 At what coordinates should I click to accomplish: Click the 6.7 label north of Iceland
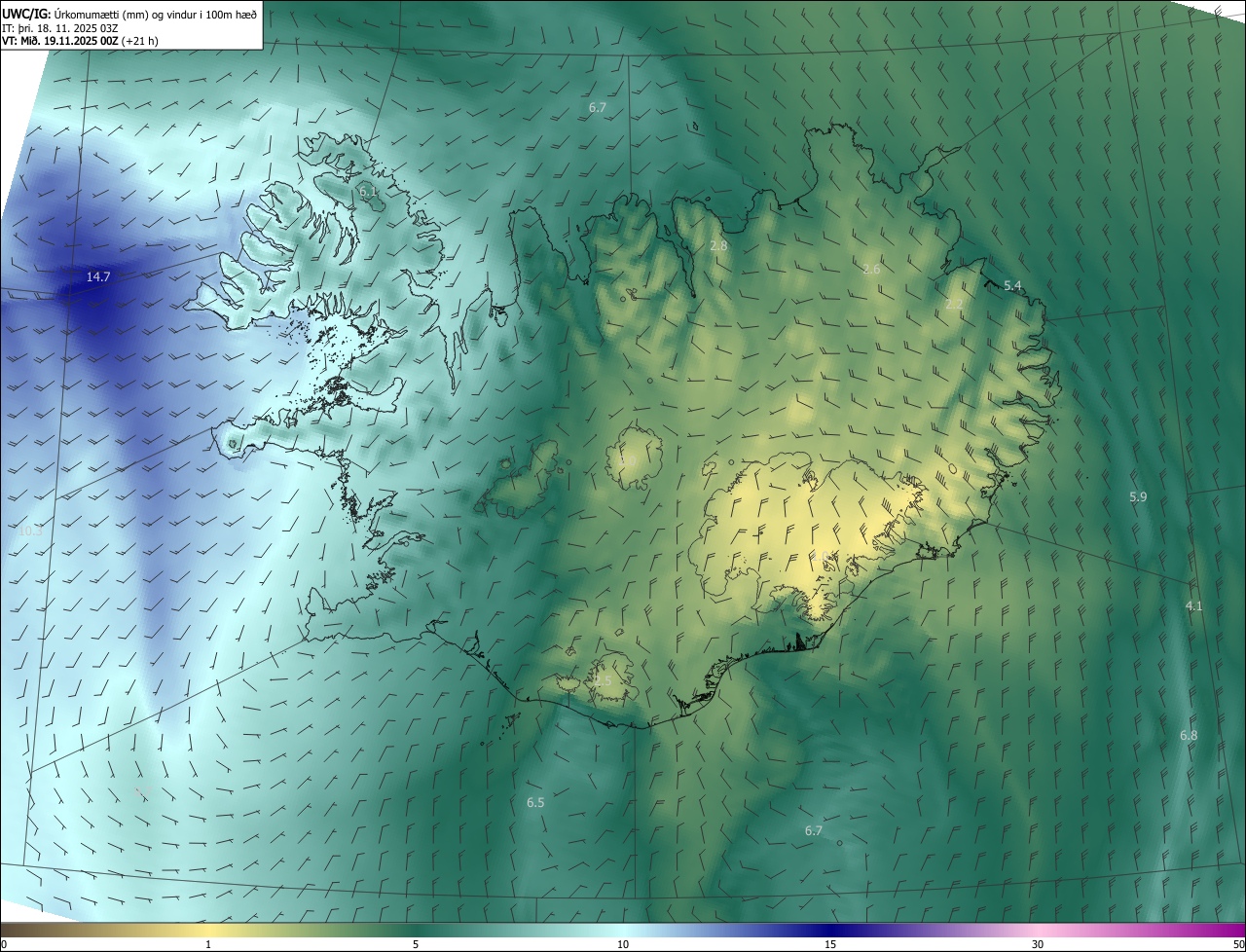point(598,108)
